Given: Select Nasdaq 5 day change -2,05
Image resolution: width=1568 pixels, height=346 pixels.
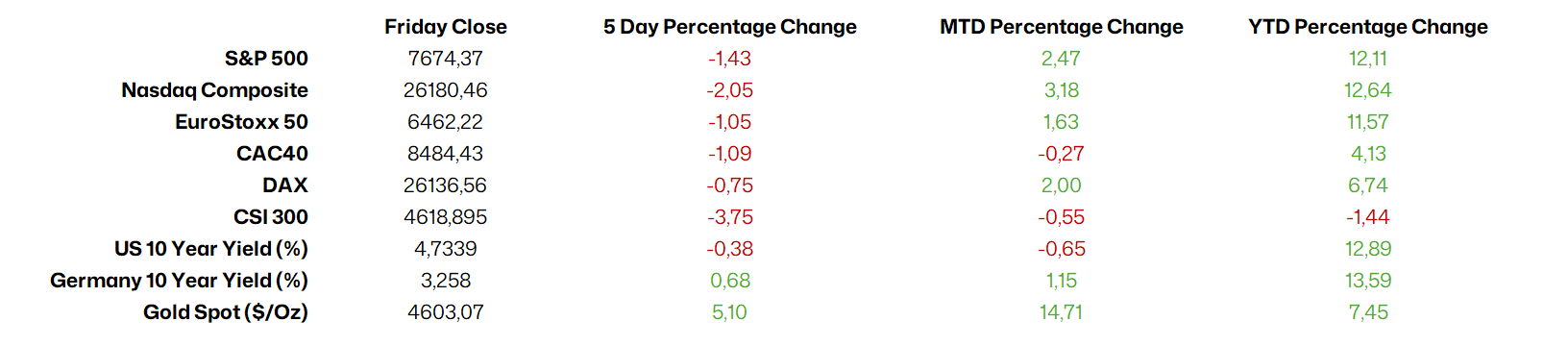Looking at the screenshot, I should [x=730, y=90].
